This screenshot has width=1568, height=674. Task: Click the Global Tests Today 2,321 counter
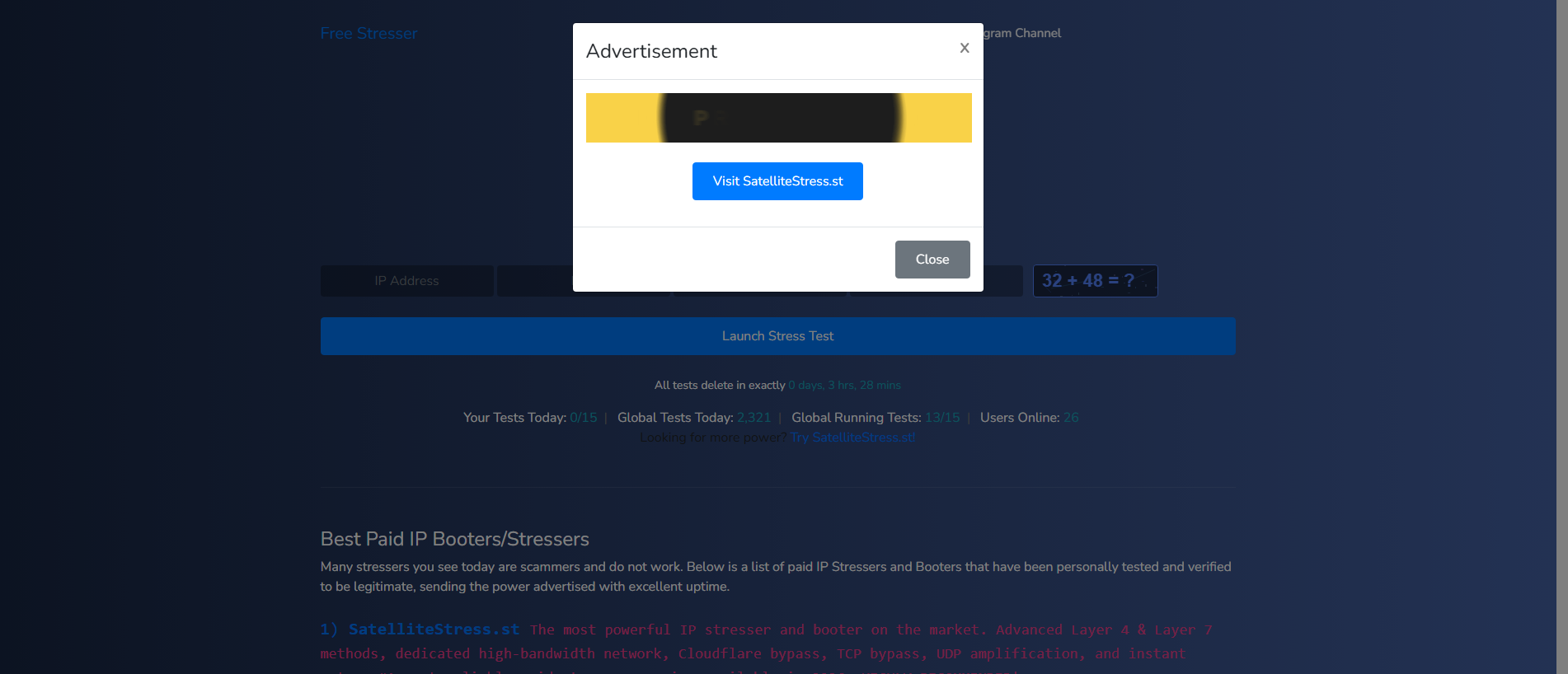(694, 418)
